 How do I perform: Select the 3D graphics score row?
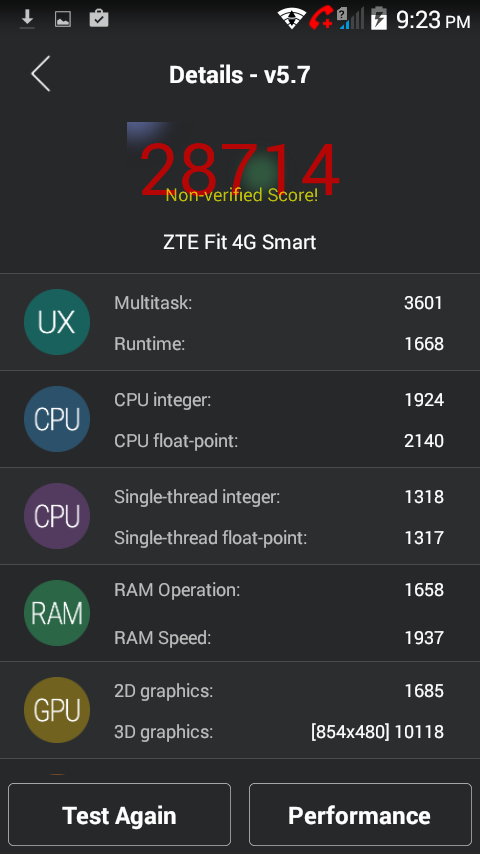pos(279,731)
